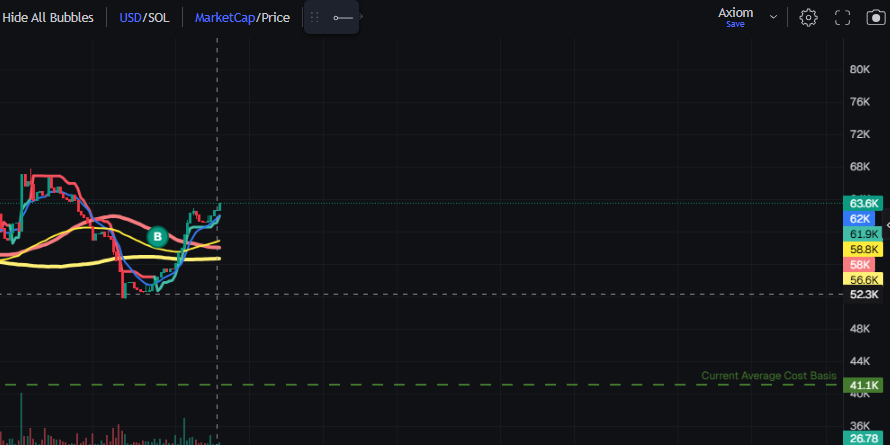Click Hide All Bubbles button
The image size is (890, 445).
pos(48,18)
